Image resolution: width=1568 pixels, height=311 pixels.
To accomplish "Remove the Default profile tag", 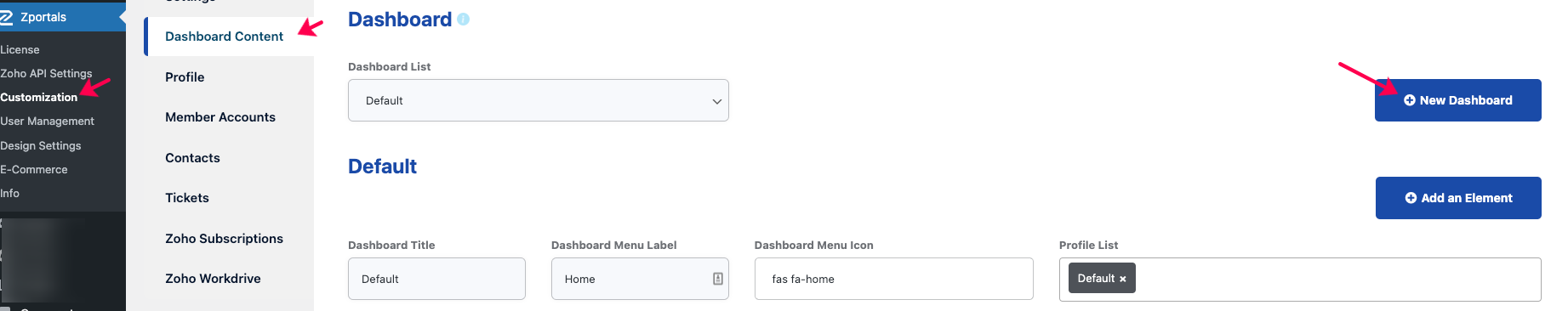I will (x=1122, y=279).
